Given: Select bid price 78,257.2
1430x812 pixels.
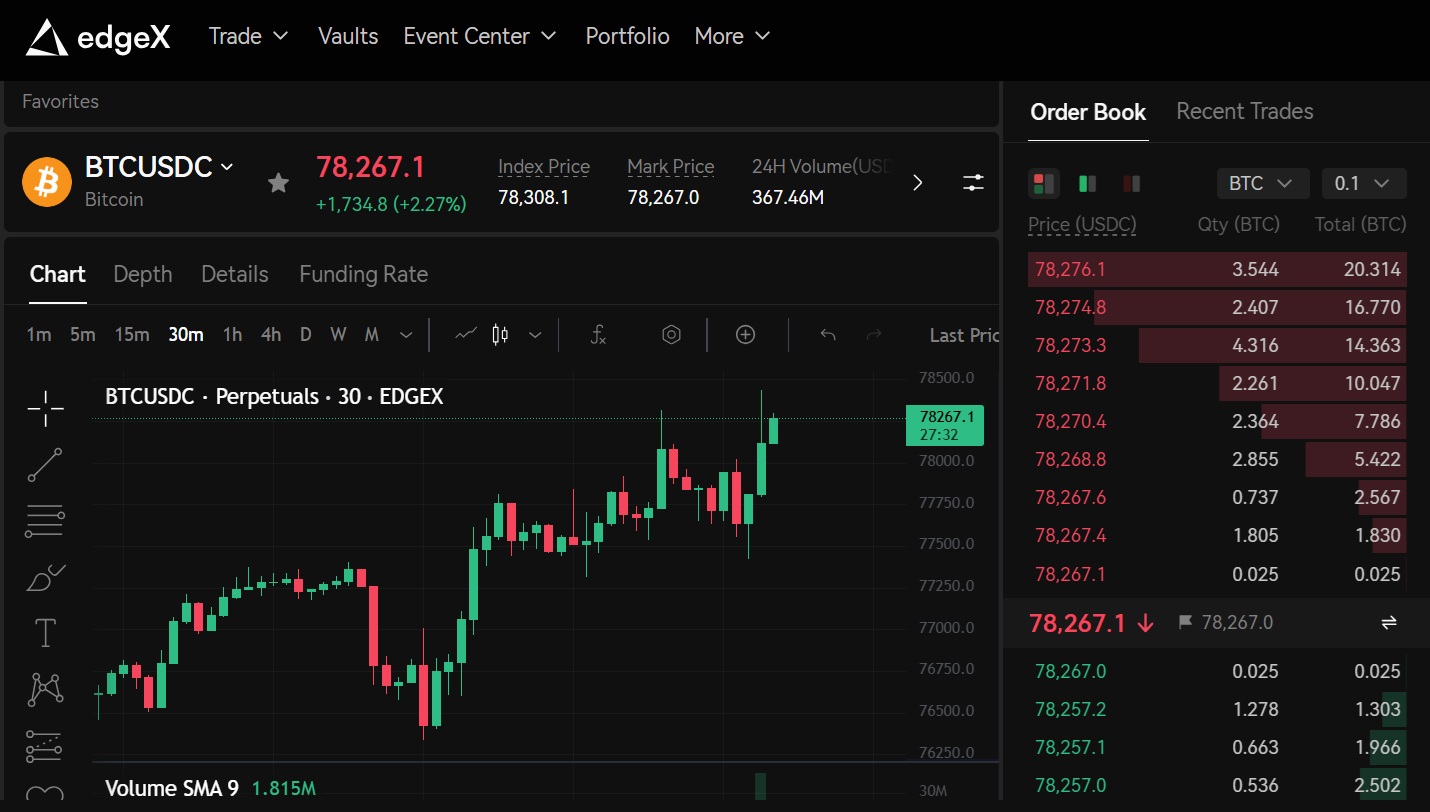Looking at the screenshot, I should 1070,709.
